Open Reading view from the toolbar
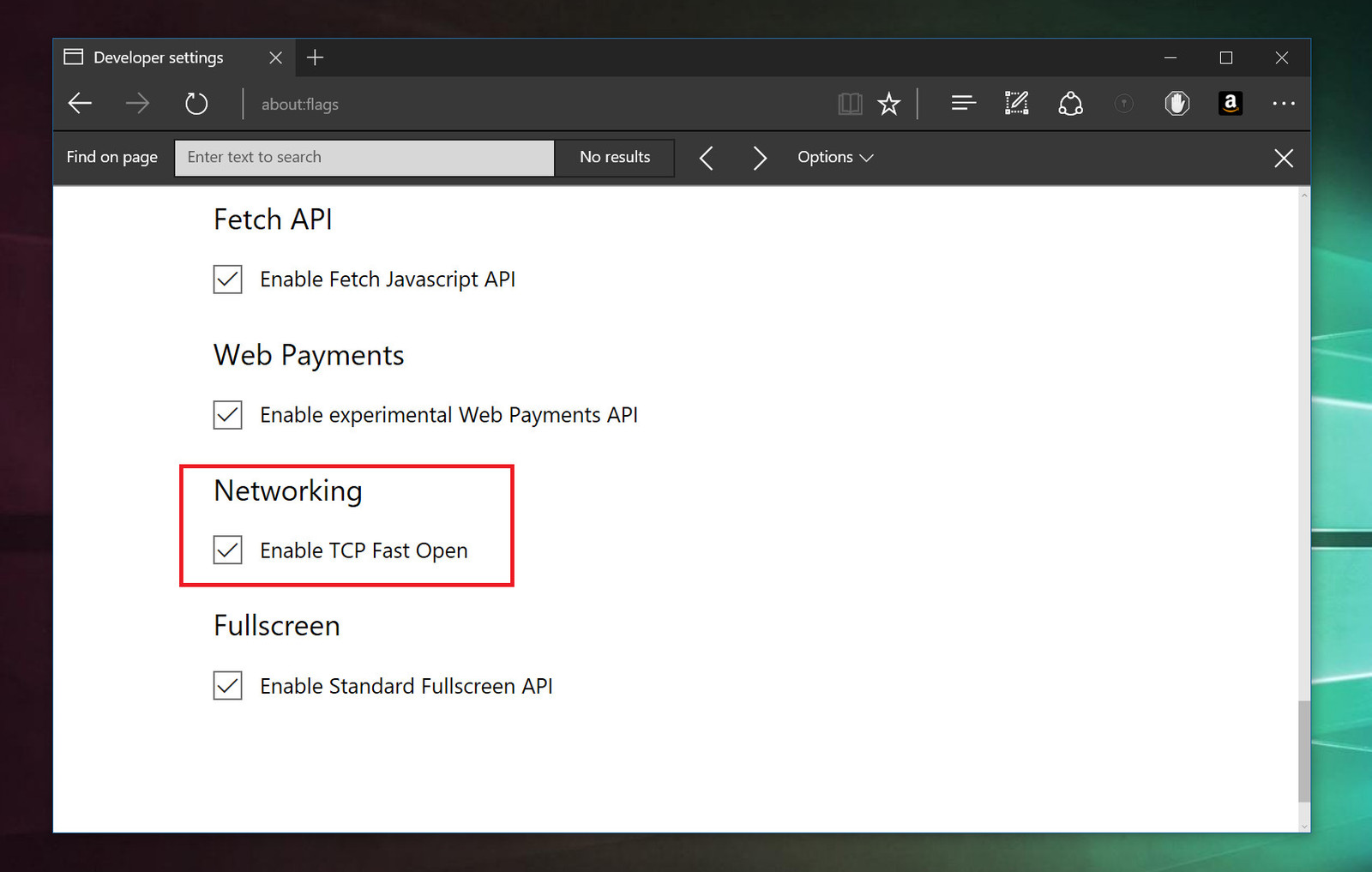 point(851,103)
